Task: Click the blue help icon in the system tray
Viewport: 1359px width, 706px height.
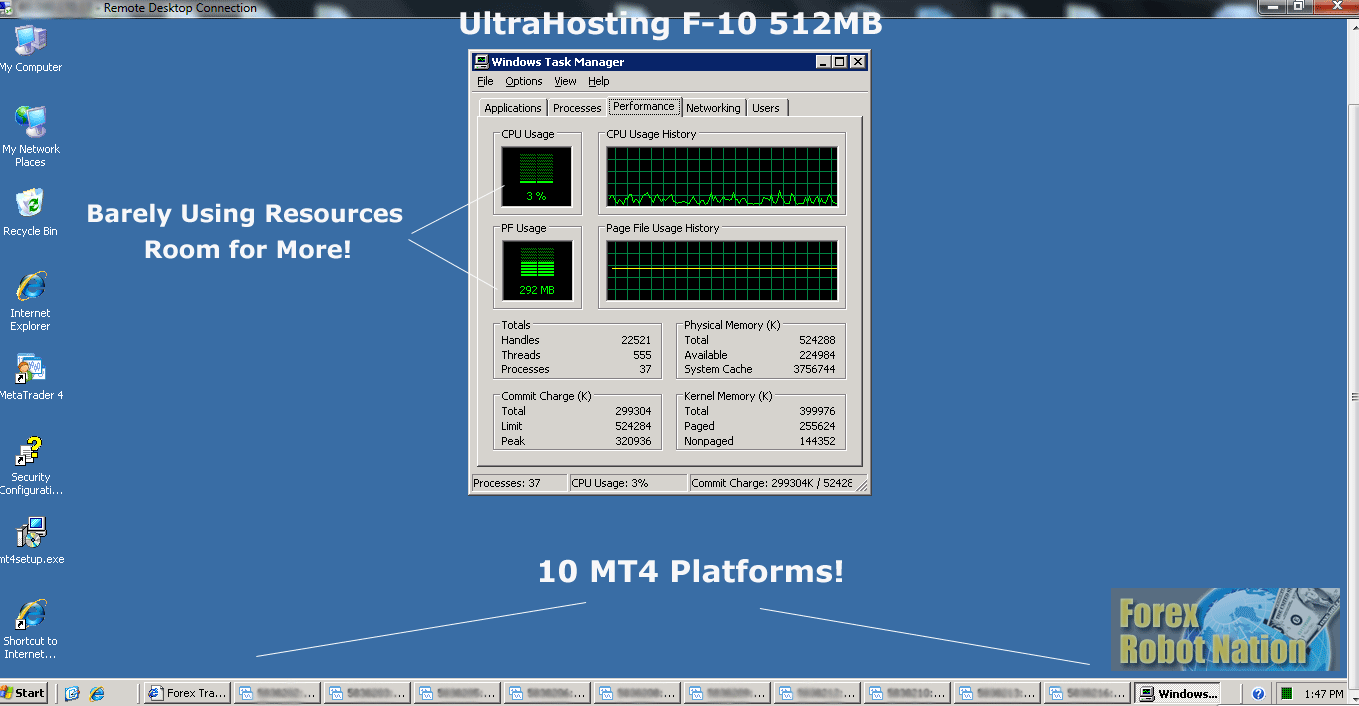Action: (x=1258, y=693)
